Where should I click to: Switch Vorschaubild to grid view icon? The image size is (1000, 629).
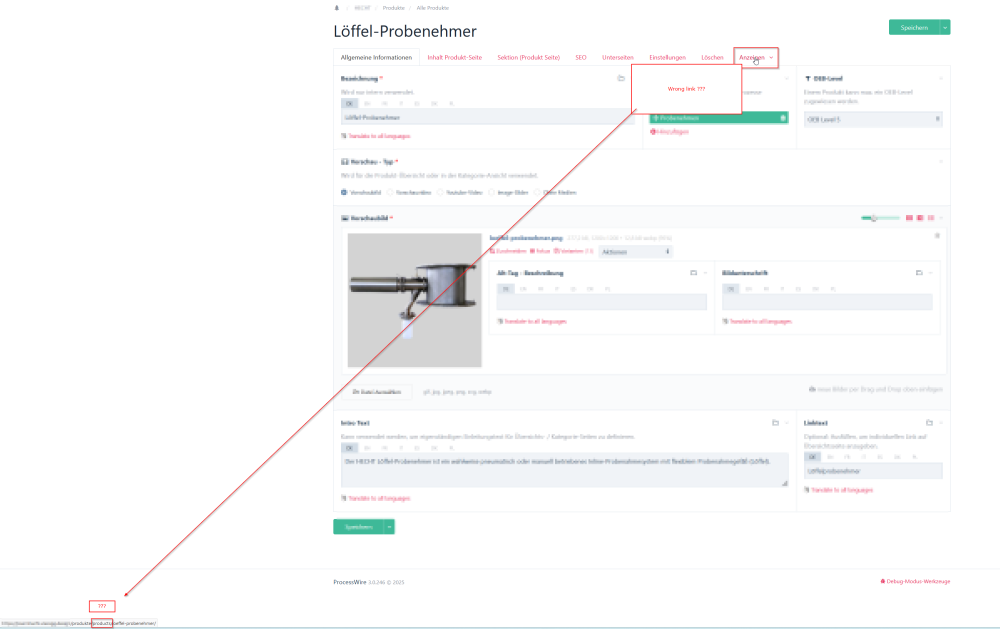(x=909, y=217)
